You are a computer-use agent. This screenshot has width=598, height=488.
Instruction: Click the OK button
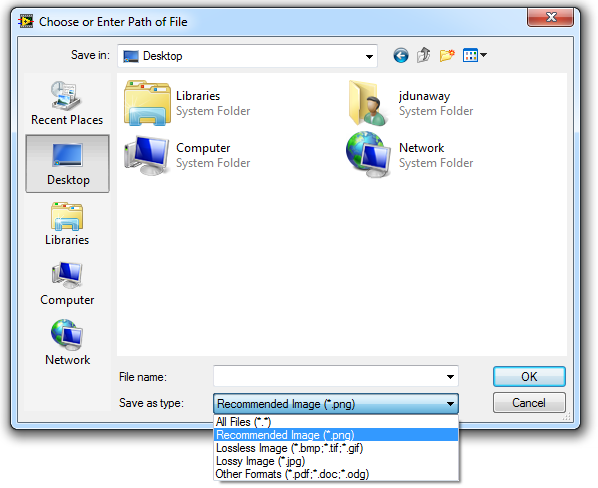click(529, 377)
